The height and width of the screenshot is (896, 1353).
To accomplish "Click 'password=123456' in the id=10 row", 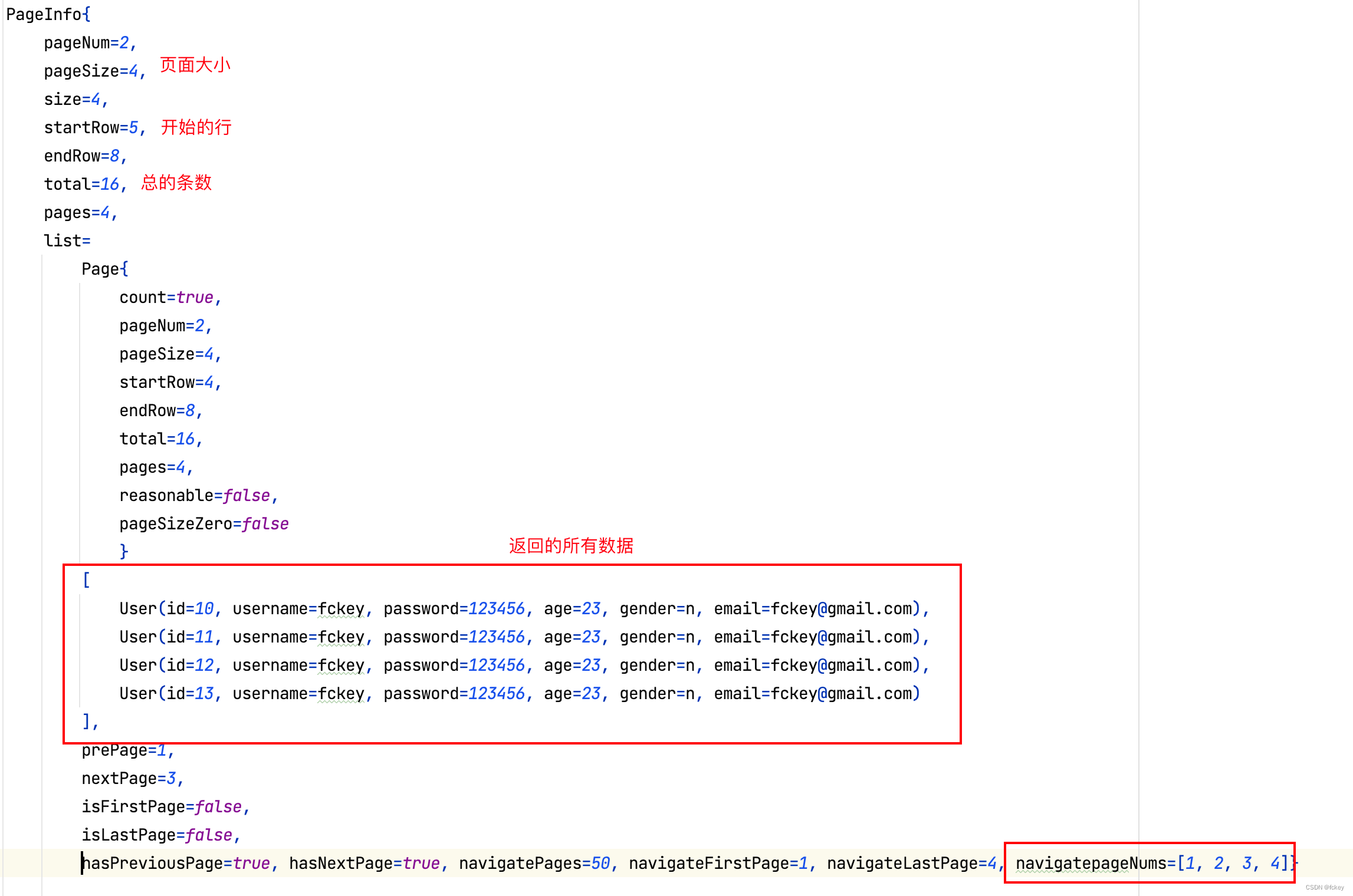I will (x=454, y=608).
